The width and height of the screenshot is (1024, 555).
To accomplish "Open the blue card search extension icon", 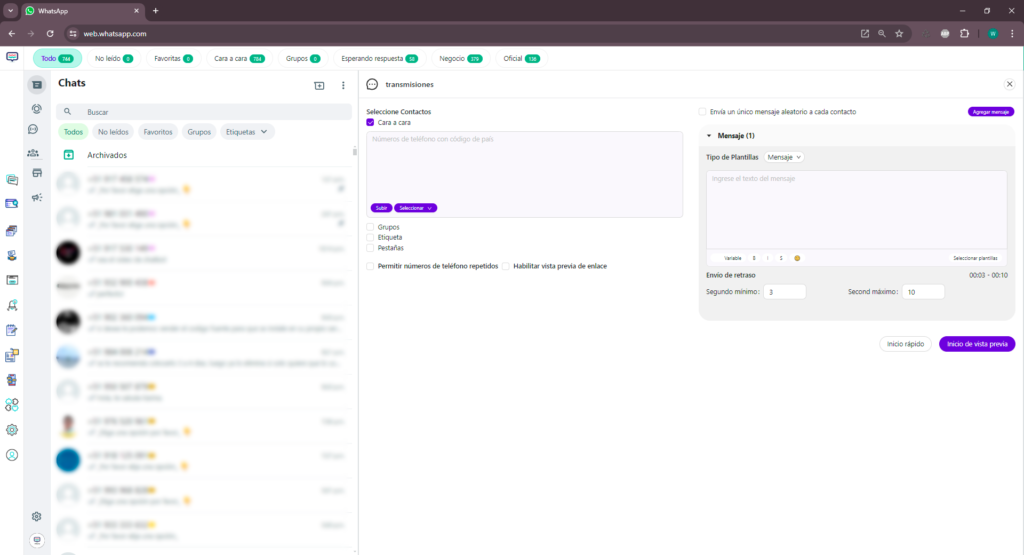I will pyautogui.click(x=12, y=204).
